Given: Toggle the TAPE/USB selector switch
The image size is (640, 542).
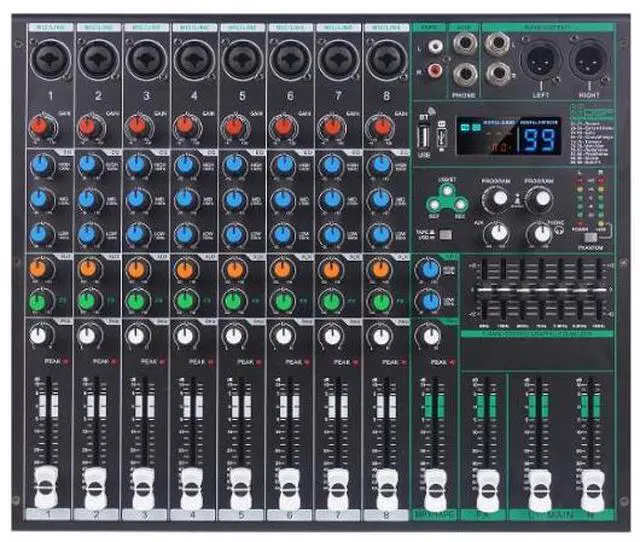Looking at the screenshot, I should [446, 235].
